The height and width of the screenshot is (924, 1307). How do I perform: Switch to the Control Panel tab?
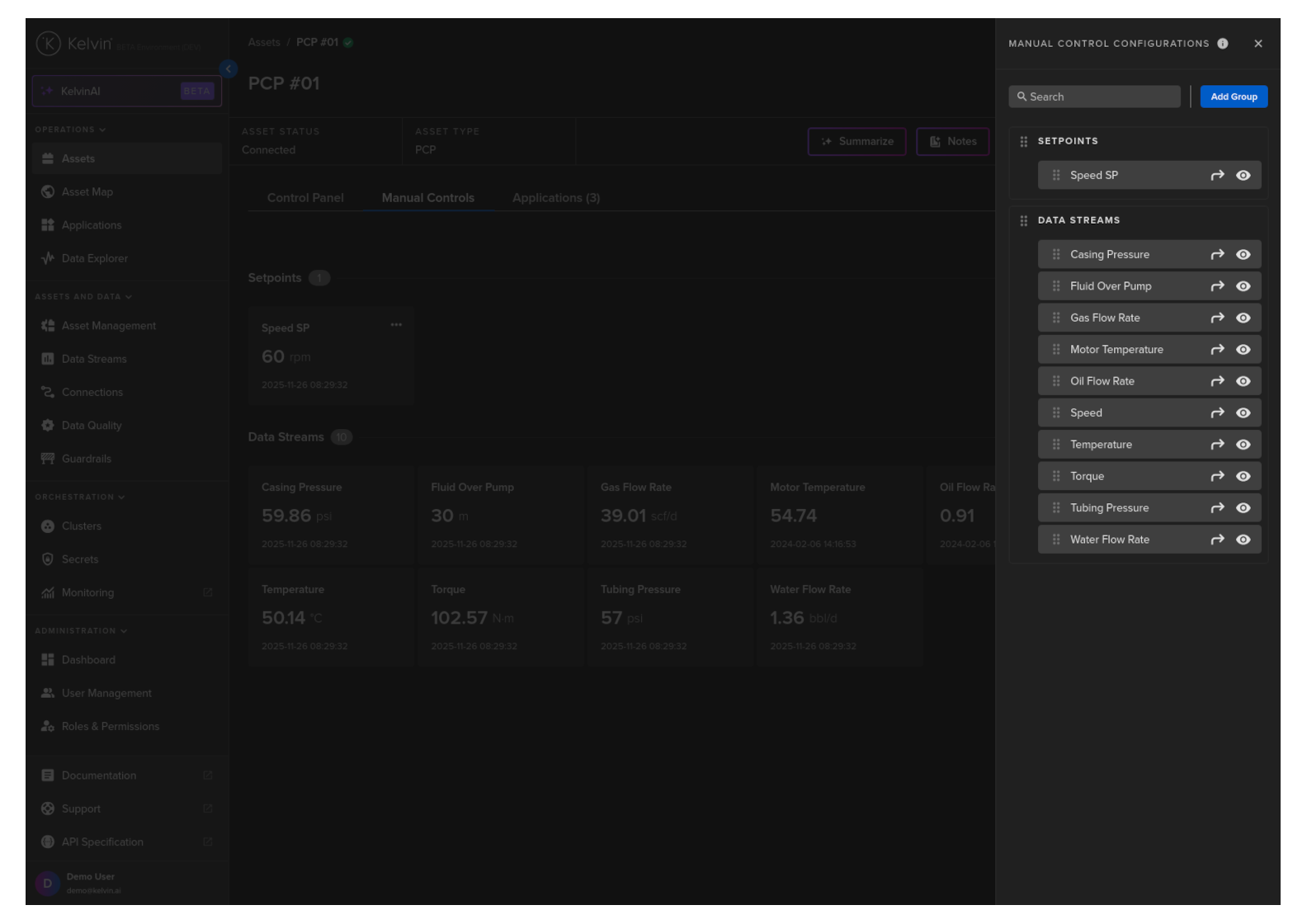305,198
